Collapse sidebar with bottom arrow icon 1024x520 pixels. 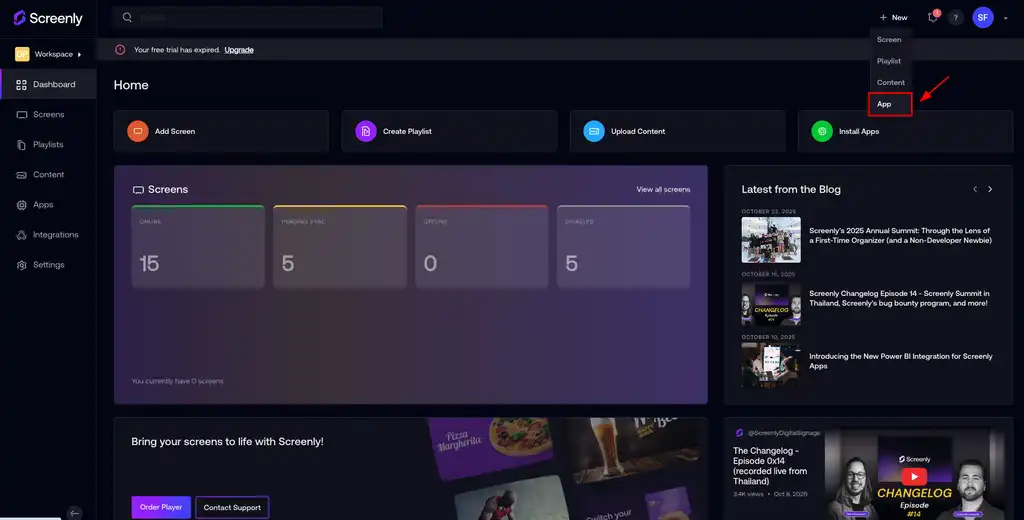coord(74,512)
